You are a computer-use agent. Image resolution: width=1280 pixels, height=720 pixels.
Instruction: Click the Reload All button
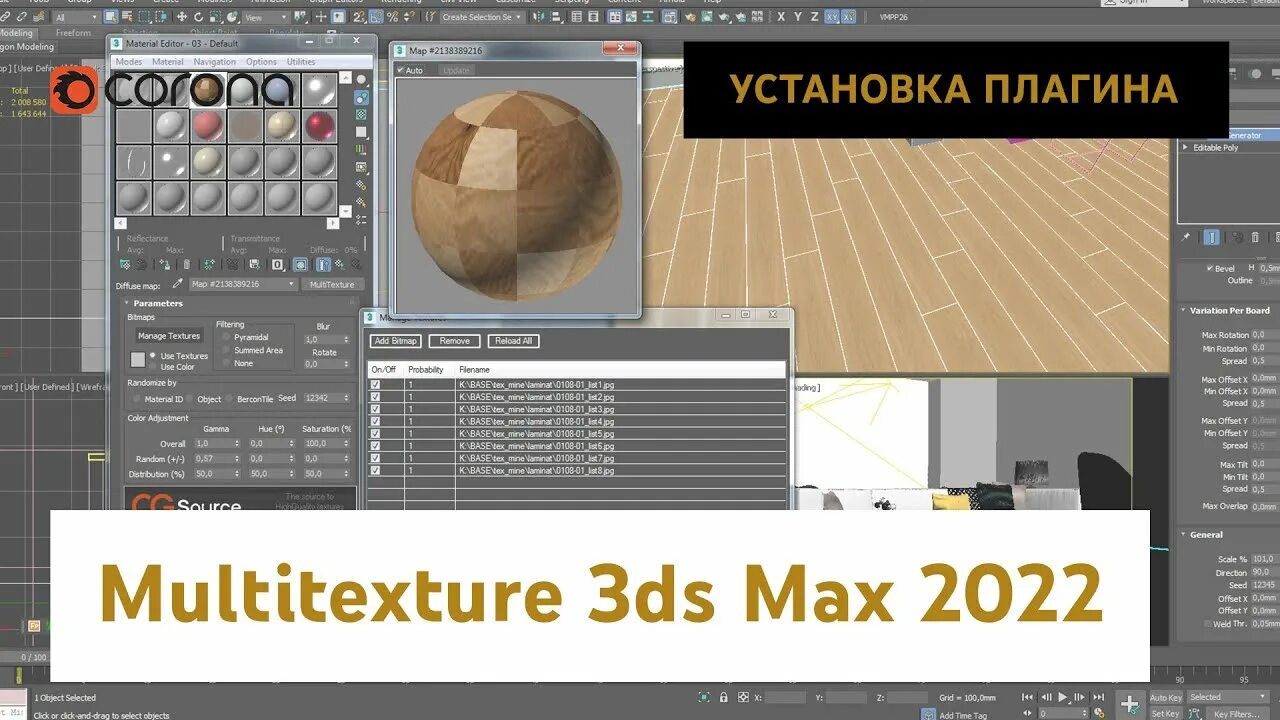[x=514, y=341]
